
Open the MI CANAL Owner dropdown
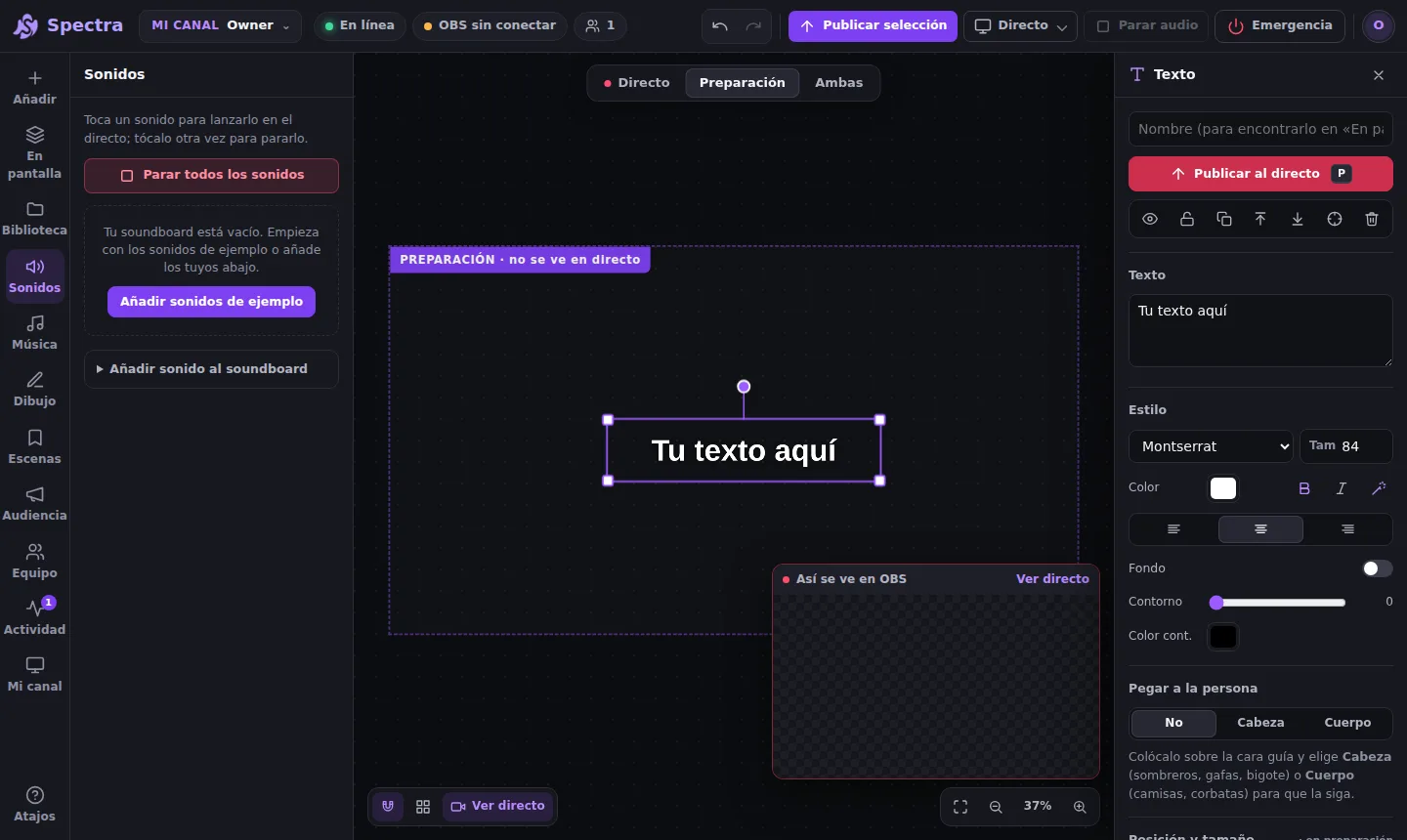220,25
